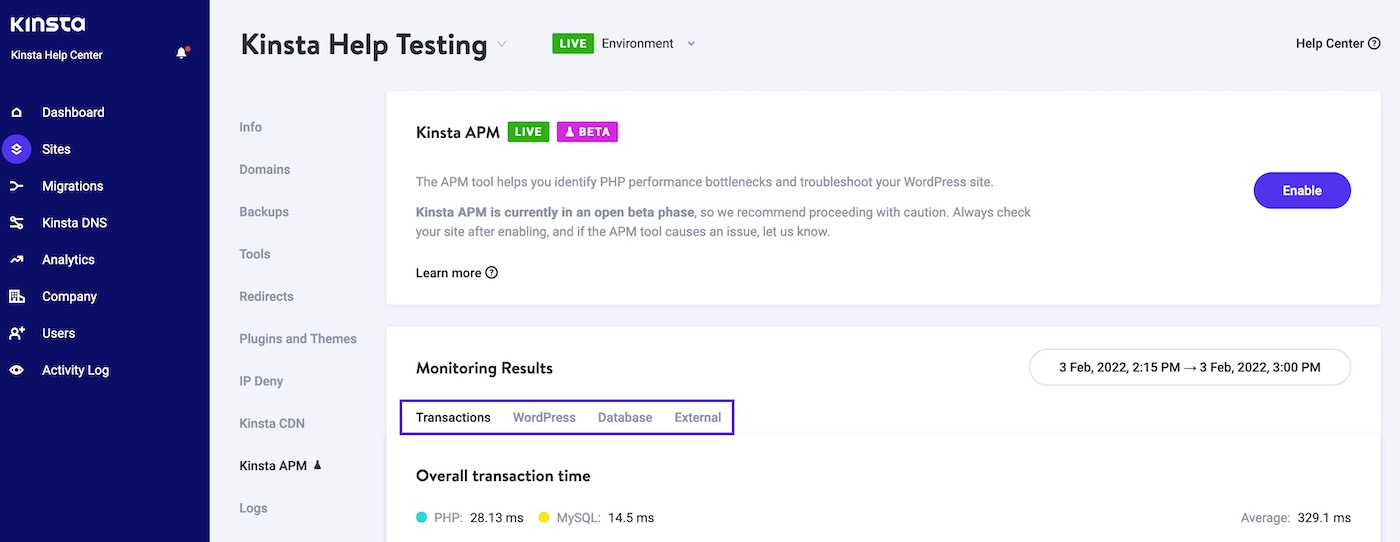Click the Users add-person icon
This screenshot has height=542, width=1400.
[x=17, y=333]
